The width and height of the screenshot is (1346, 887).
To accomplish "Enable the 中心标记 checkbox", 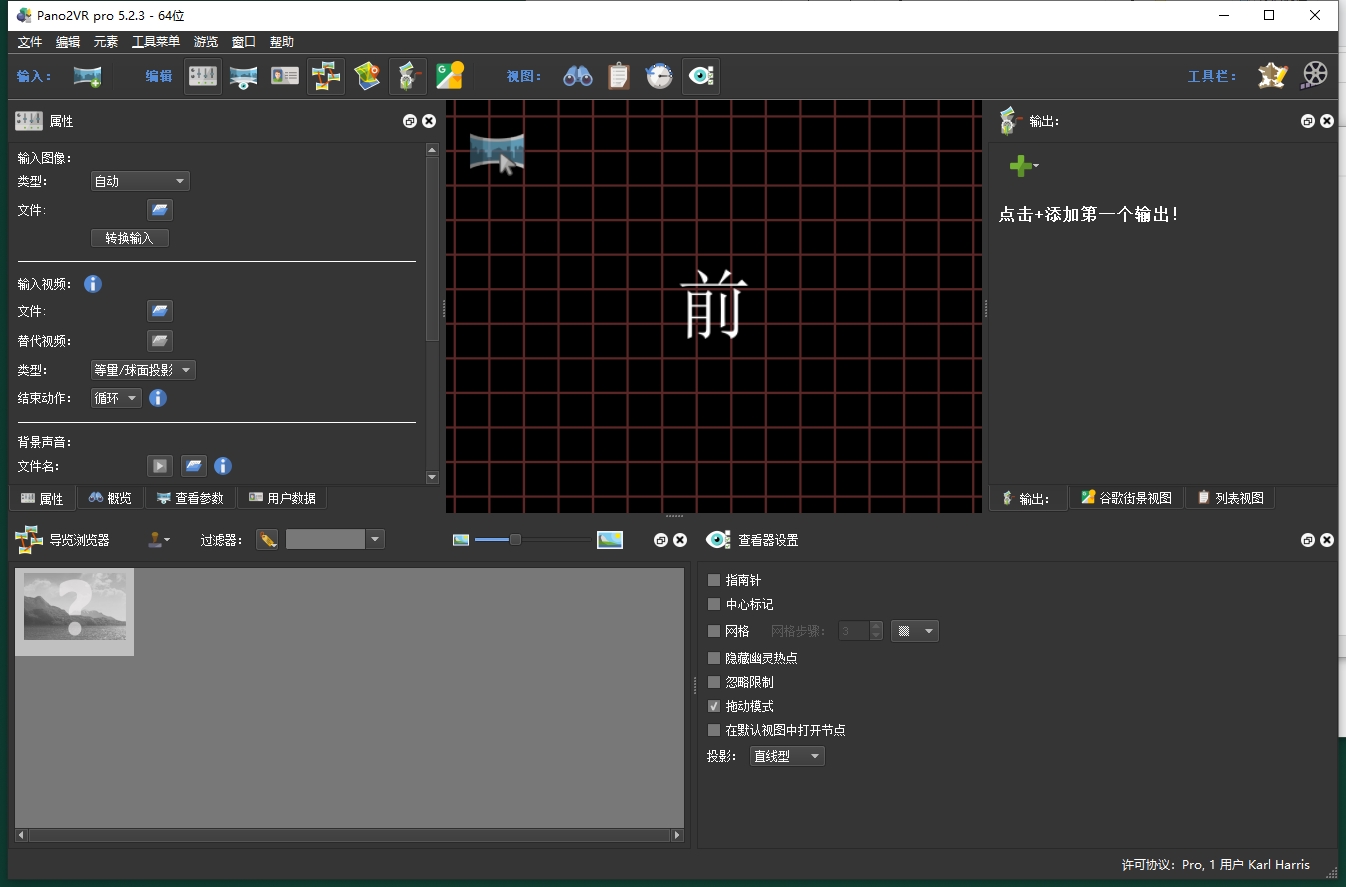I will (714, 604).
